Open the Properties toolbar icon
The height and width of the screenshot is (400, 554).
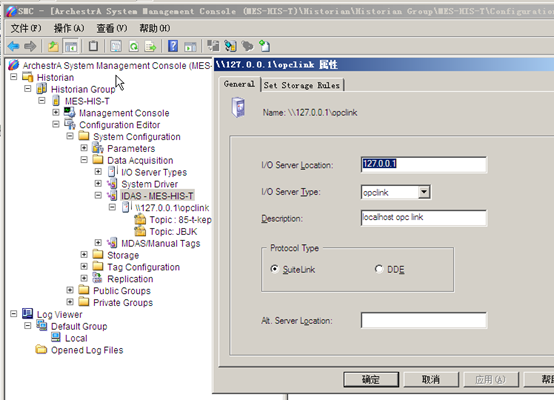(x=116, y=46)
